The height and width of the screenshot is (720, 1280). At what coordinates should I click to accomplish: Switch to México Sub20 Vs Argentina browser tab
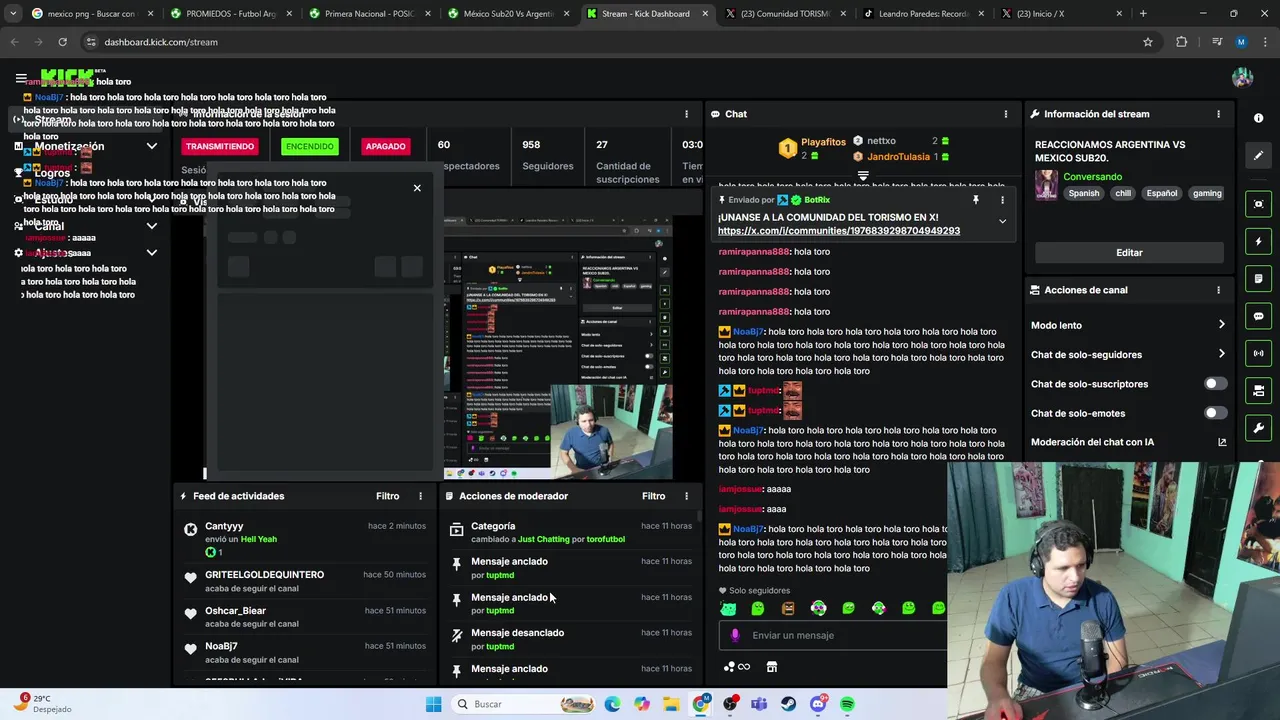point(508,14)
